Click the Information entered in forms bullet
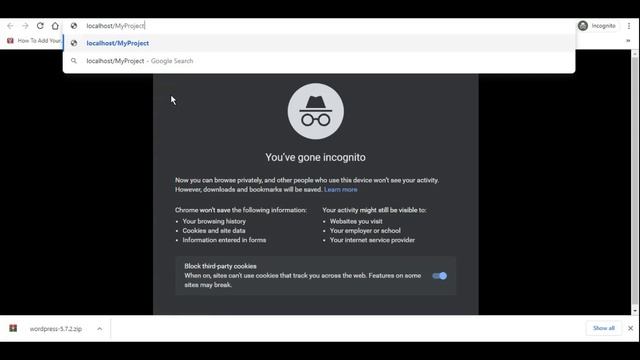The image size is (640, 360). [224, 240]
